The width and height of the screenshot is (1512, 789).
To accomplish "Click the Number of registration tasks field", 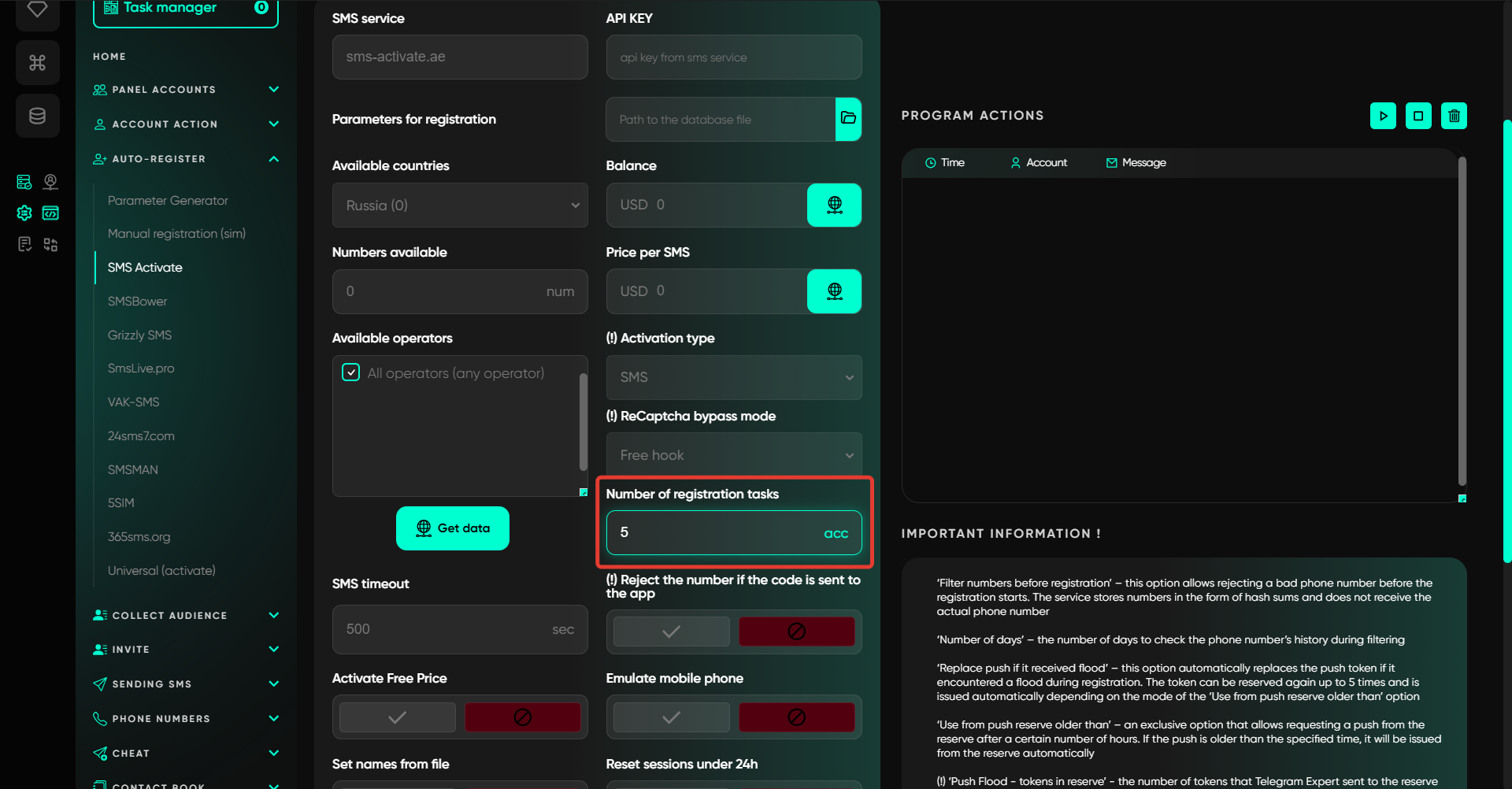I will pyautogui.click(x=717, y=533).
